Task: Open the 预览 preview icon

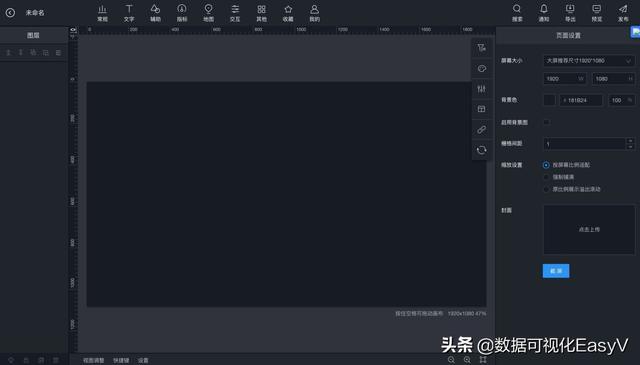Action: [597, 13]
